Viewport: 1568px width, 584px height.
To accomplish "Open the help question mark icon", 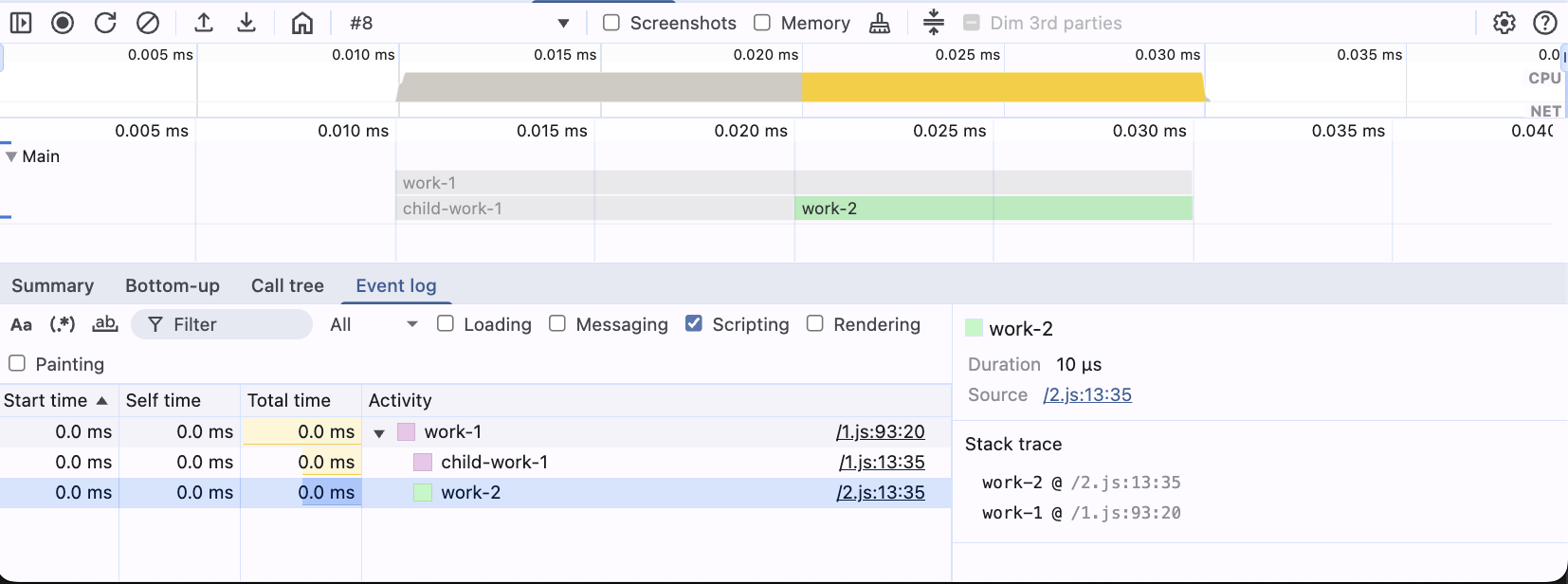I will [x=1545, y=23].
